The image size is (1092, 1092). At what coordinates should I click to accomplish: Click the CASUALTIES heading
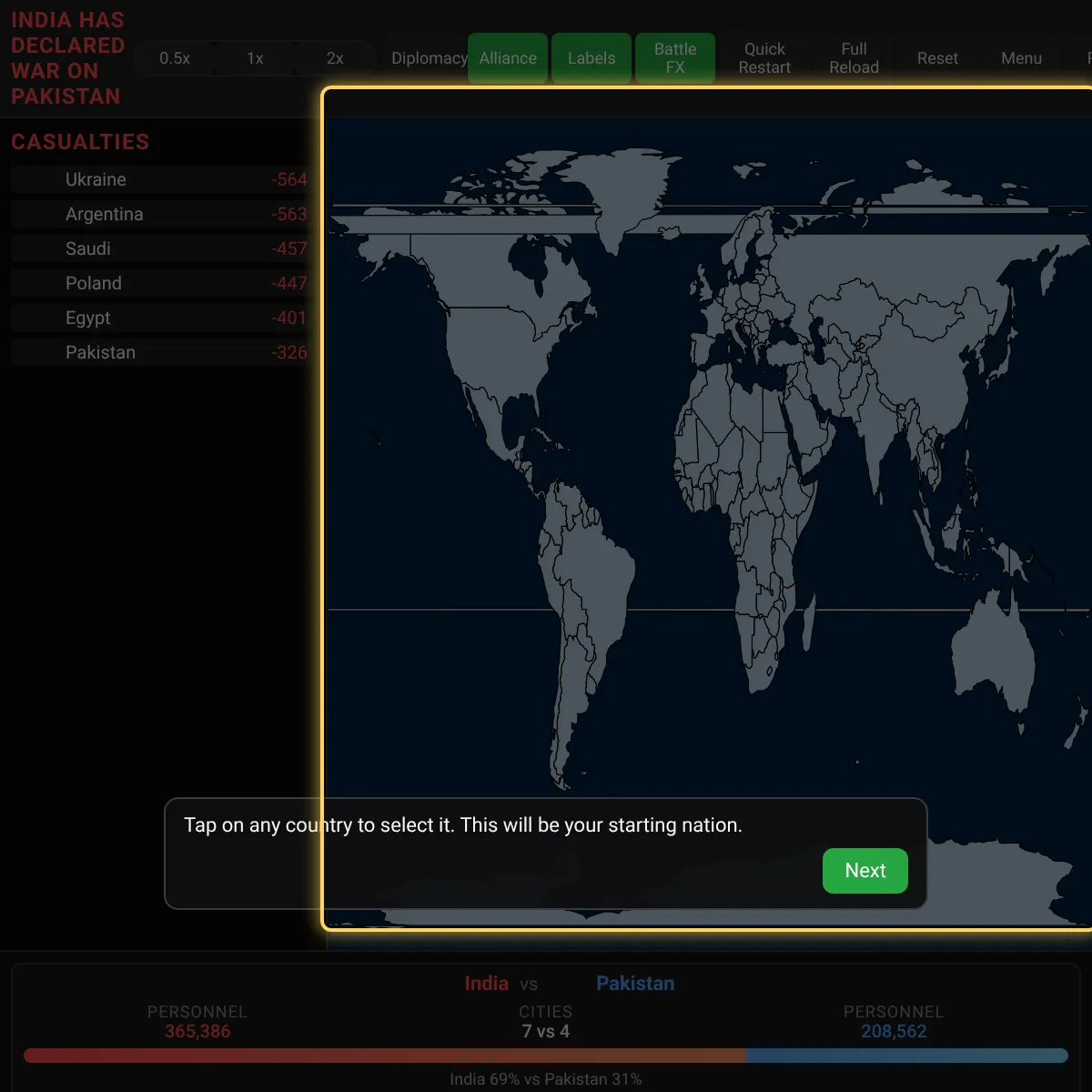click(x=80, y=142)
